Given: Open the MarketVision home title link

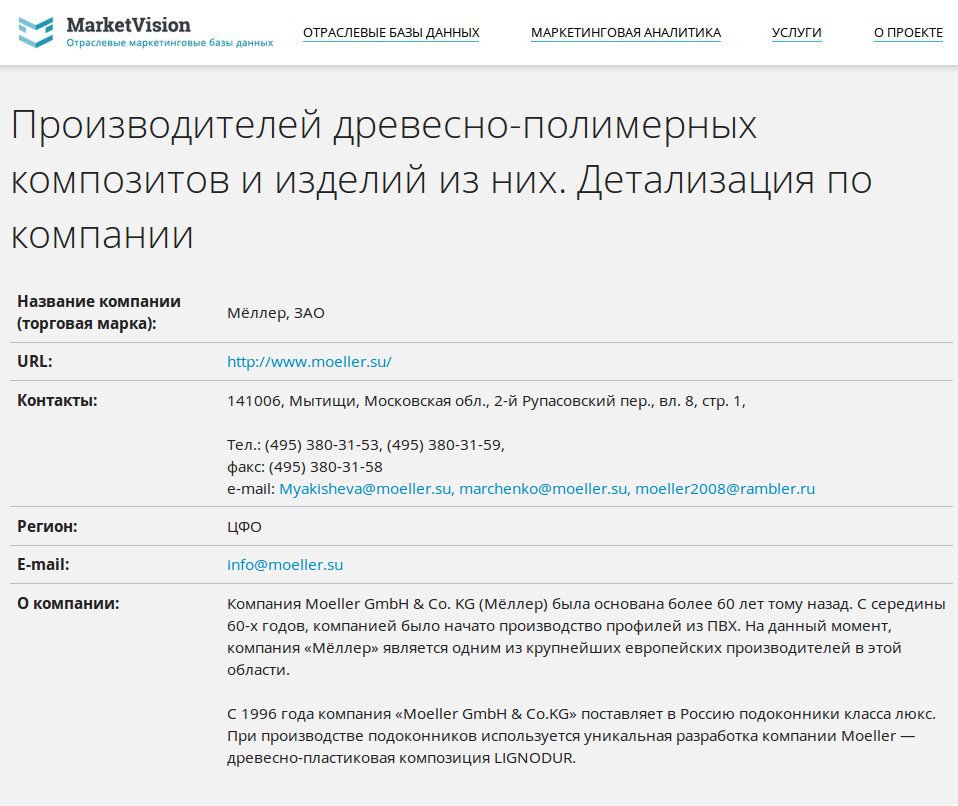Looking at the screenshot, I should pos(128,25).
